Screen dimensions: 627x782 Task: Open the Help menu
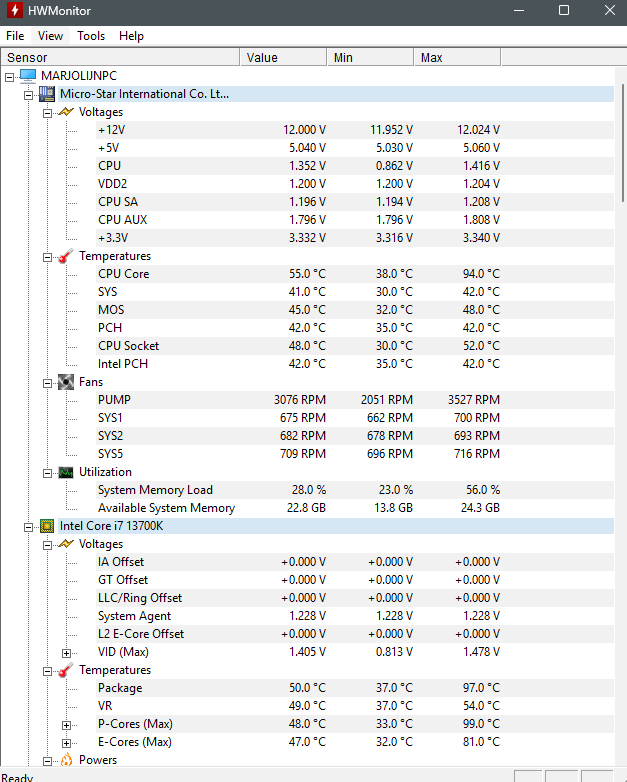(x=131, y=36)
